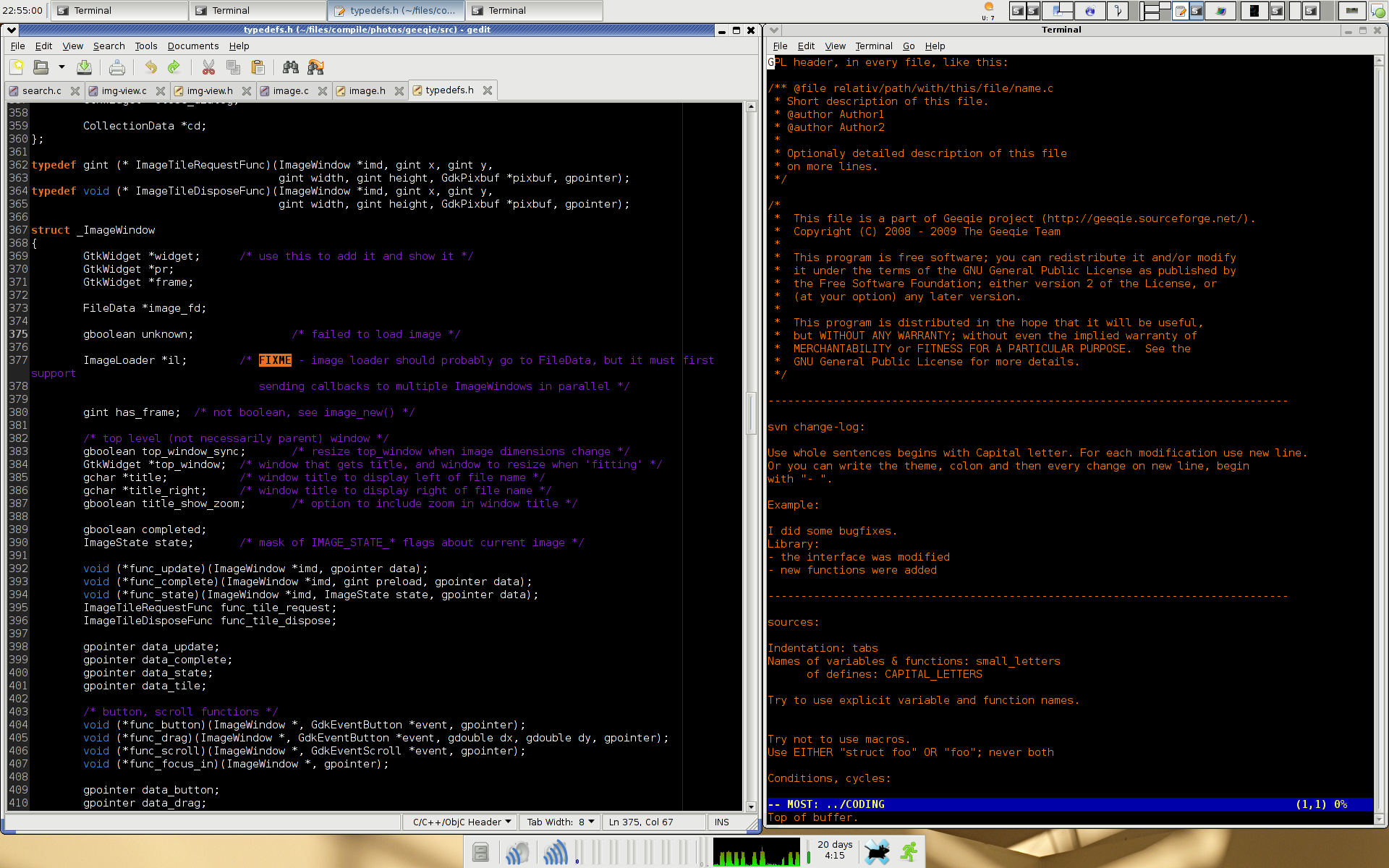The image size is (1389, 868).
Task: Switch to the image.h tab
Action: click(x=367, y=90)
